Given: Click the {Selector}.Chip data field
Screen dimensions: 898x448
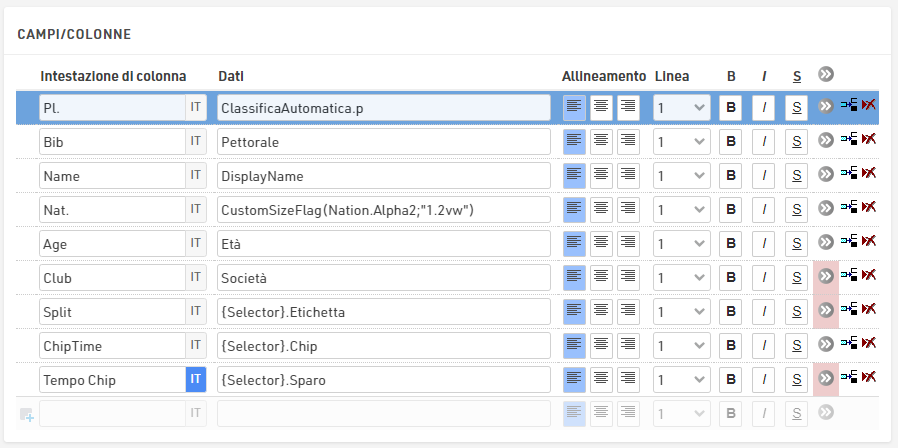Looking at the screenshot, I should [x=384, y=346].
